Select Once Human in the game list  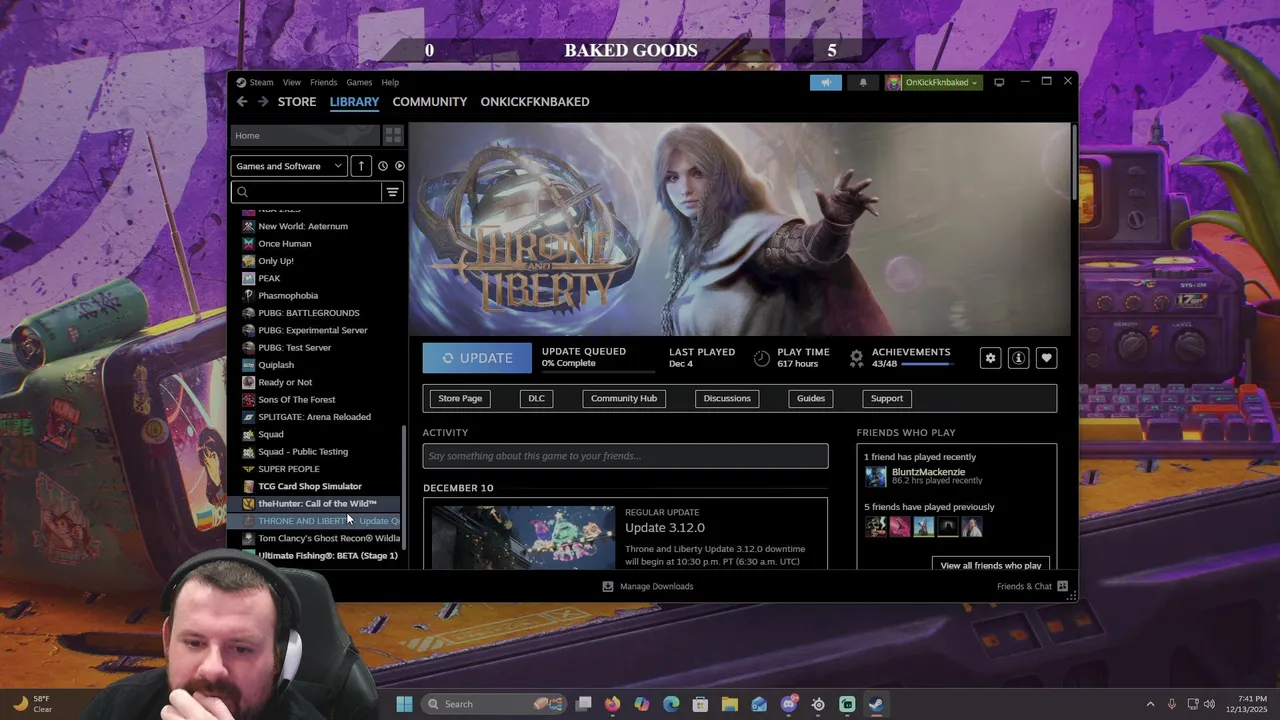point(285,243)
